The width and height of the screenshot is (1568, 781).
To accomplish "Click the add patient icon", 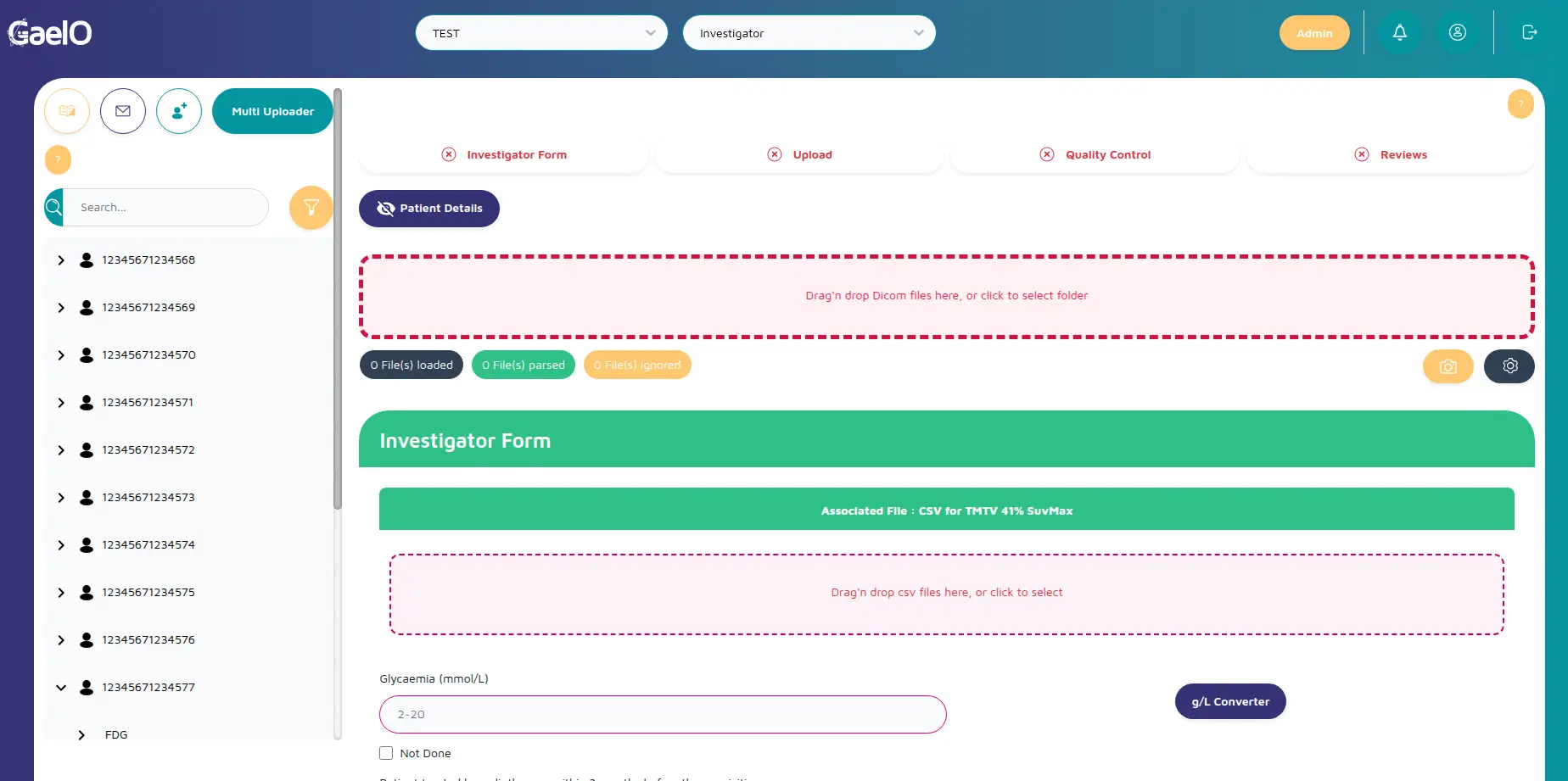I will coord(179,111).
